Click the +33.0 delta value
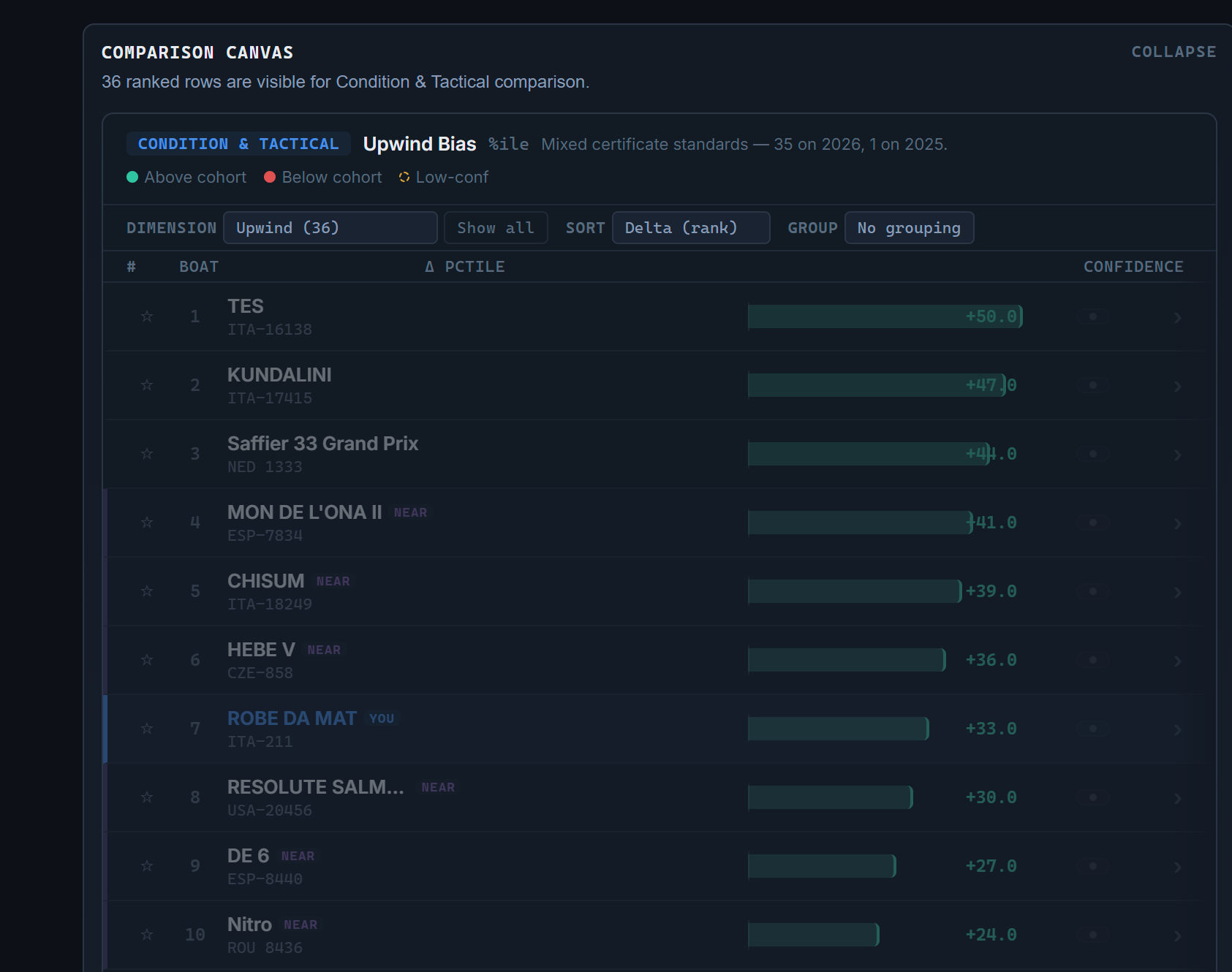The width and height of the screenshot is (1232, 972). (x=991, y=729)
